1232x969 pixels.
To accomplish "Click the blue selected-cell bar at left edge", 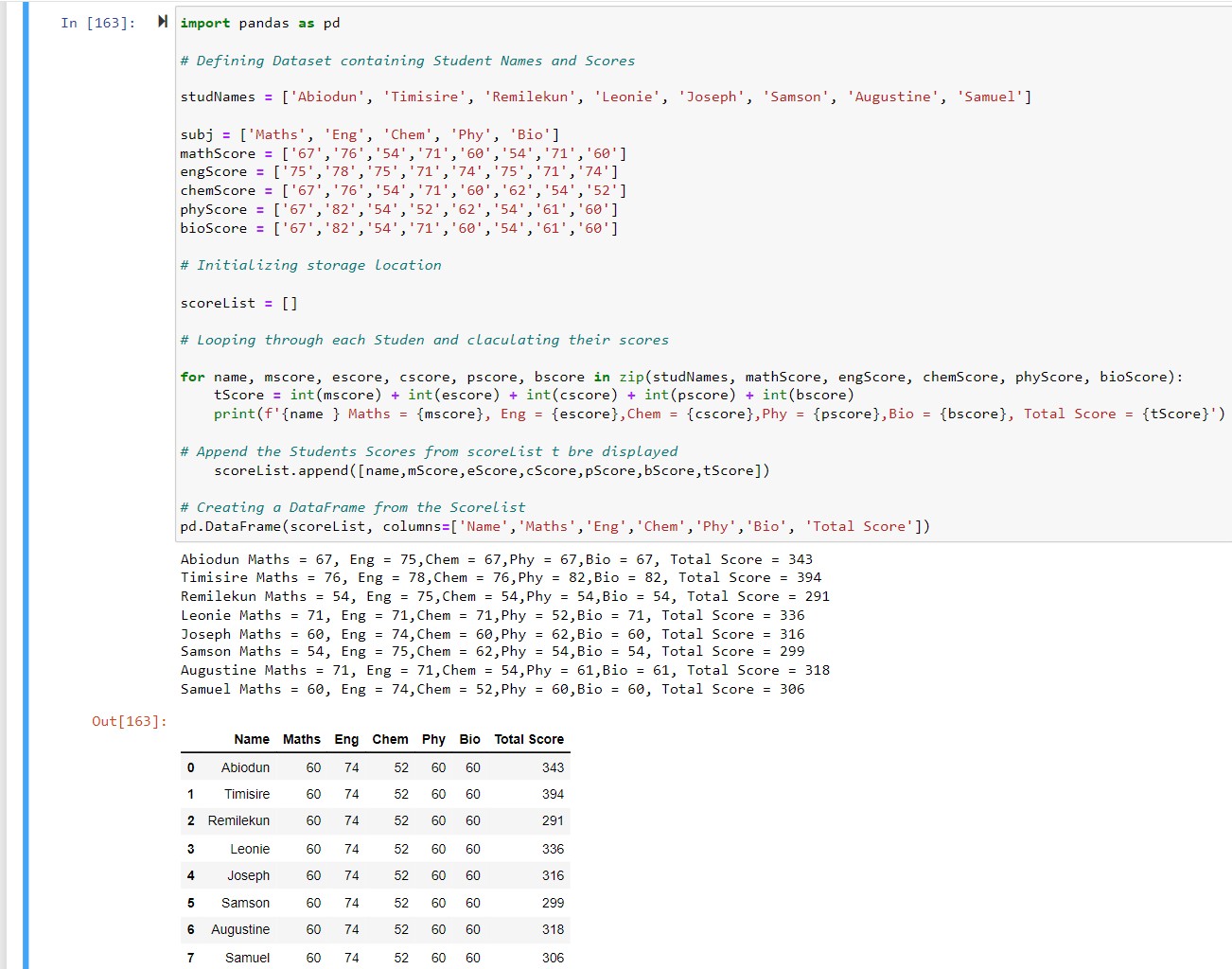I will click(x=26, y=484).
